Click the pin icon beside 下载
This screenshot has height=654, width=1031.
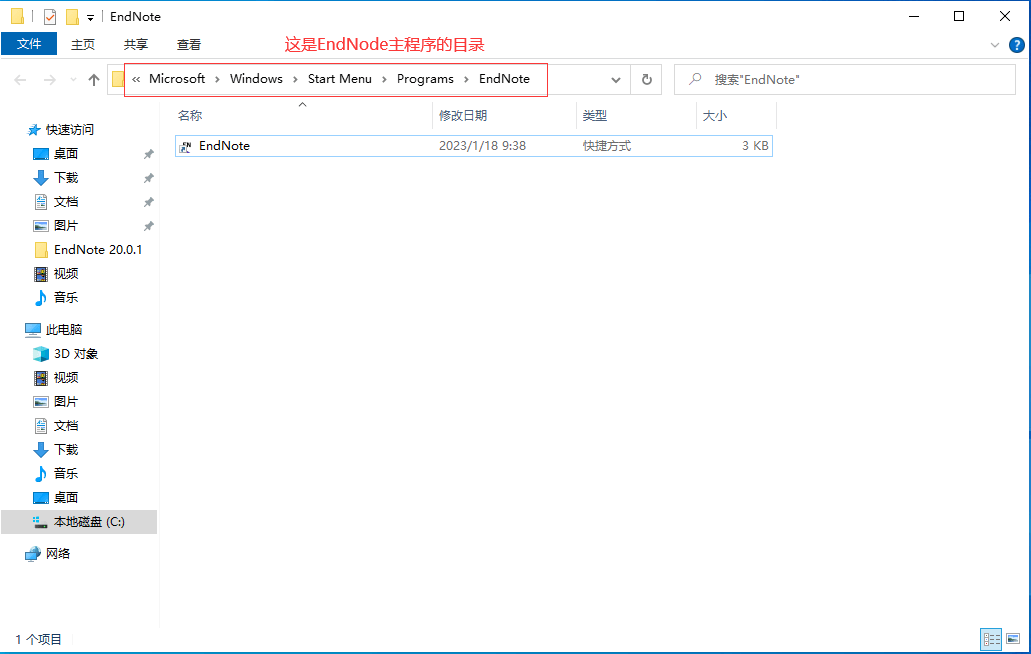pyautogui.click(x=149, y=178)
